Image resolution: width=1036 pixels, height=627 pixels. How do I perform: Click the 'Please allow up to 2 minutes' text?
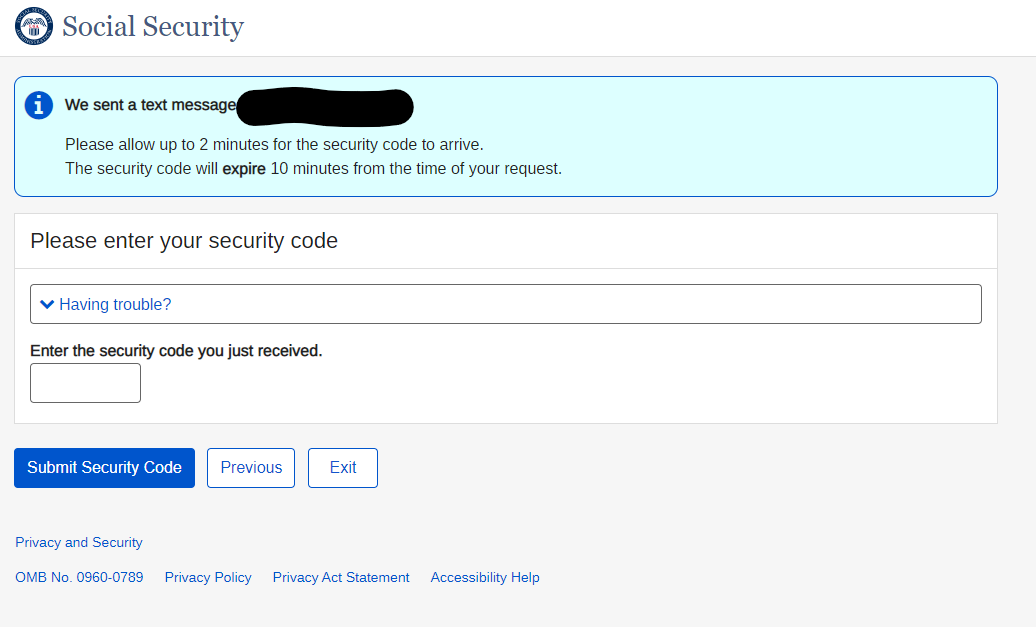274,144
